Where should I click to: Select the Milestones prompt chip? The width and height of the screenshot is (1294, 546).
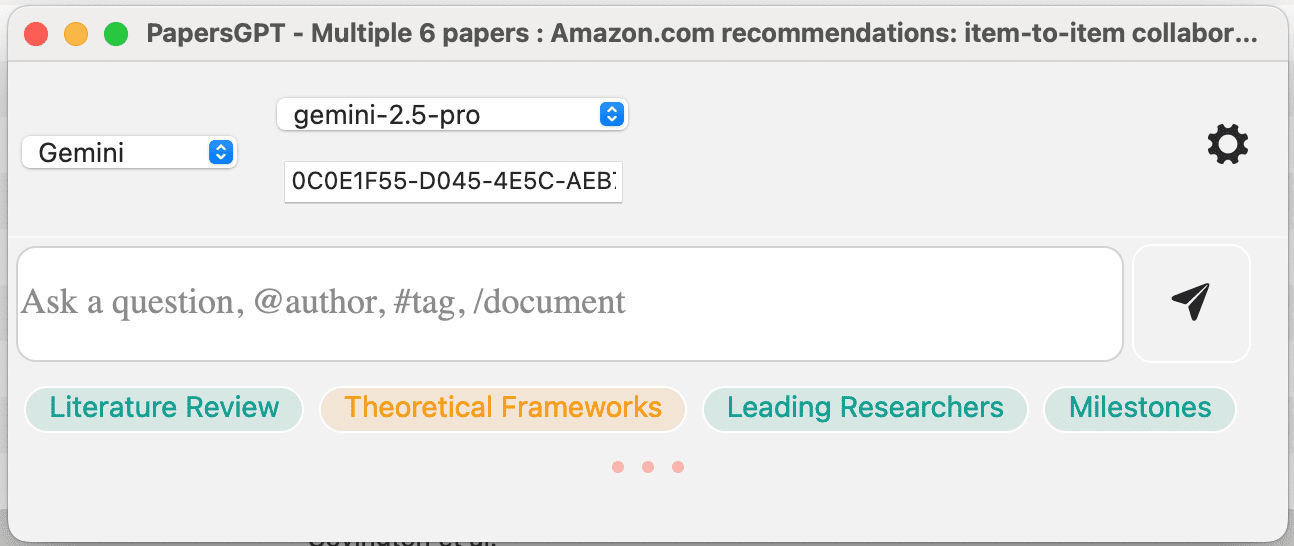pyautogui.click(x=1140, y=408)
